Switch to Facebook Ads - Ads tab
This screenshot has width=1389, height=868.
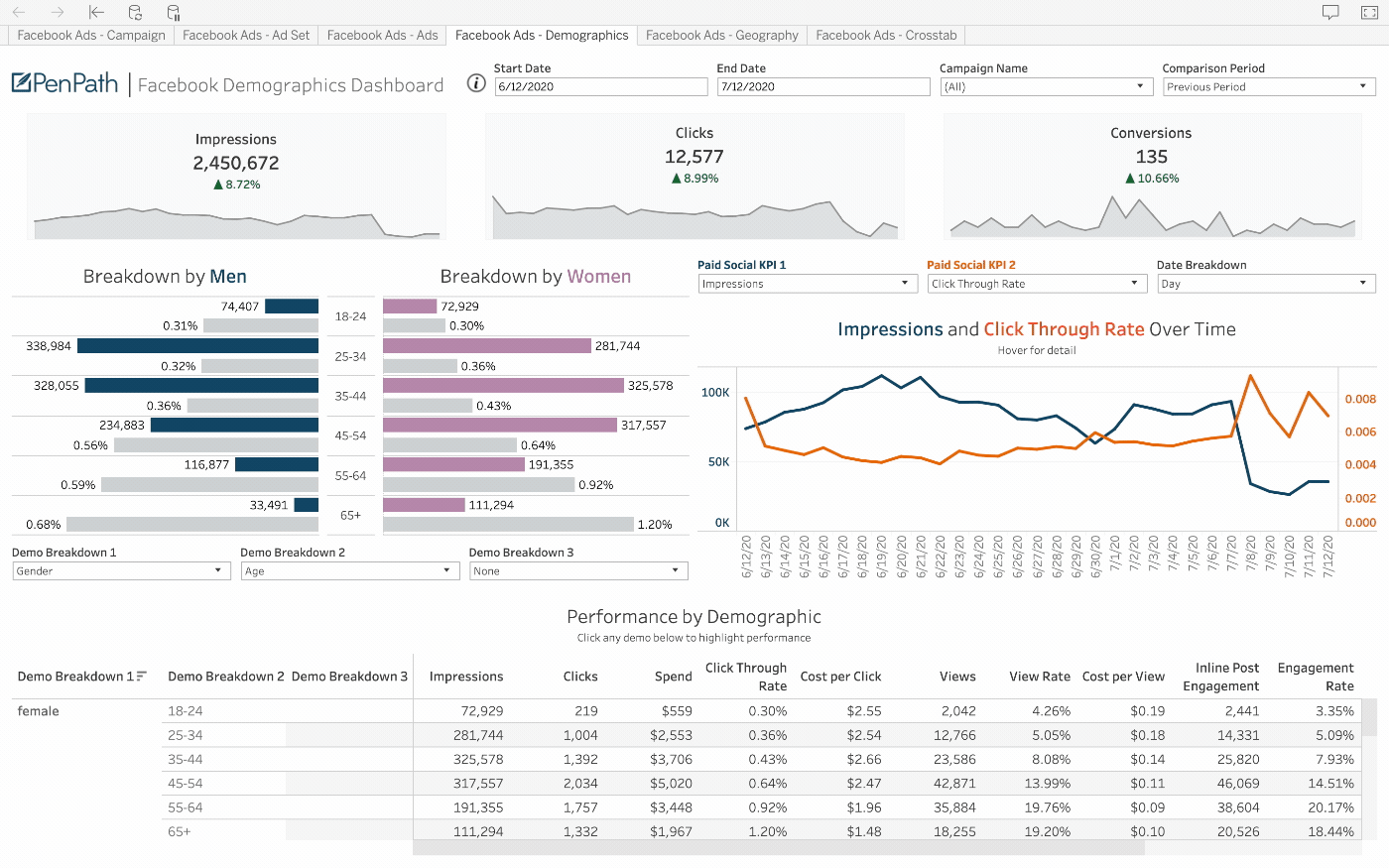382,35
